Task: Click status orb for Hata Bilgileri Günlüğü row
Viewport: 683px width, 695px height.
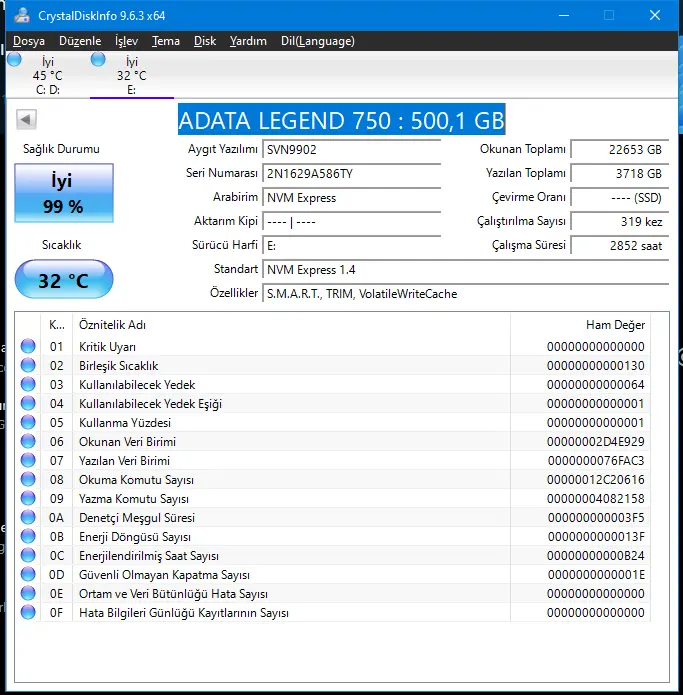Action: coord(28,613)
